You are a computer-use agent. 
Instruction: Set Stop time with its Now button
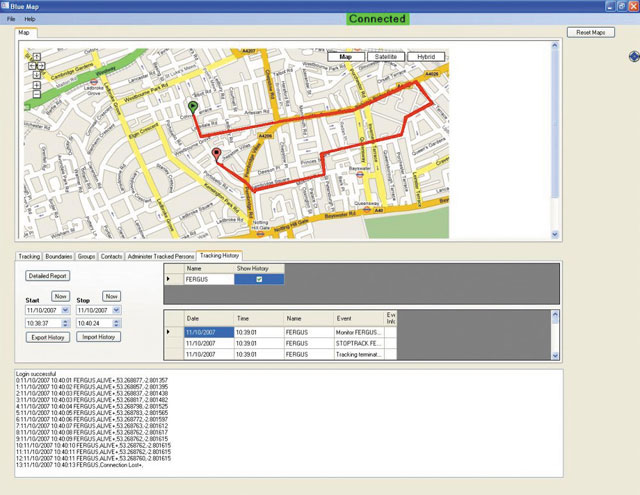(x=111, y=296)
